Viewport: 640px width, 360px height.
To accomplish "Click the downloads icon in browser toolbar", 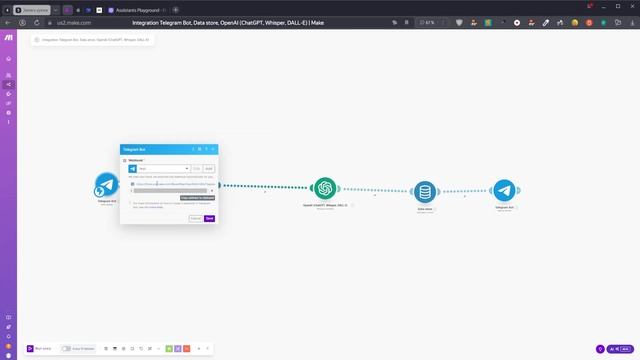I will (x=632, y=23).
